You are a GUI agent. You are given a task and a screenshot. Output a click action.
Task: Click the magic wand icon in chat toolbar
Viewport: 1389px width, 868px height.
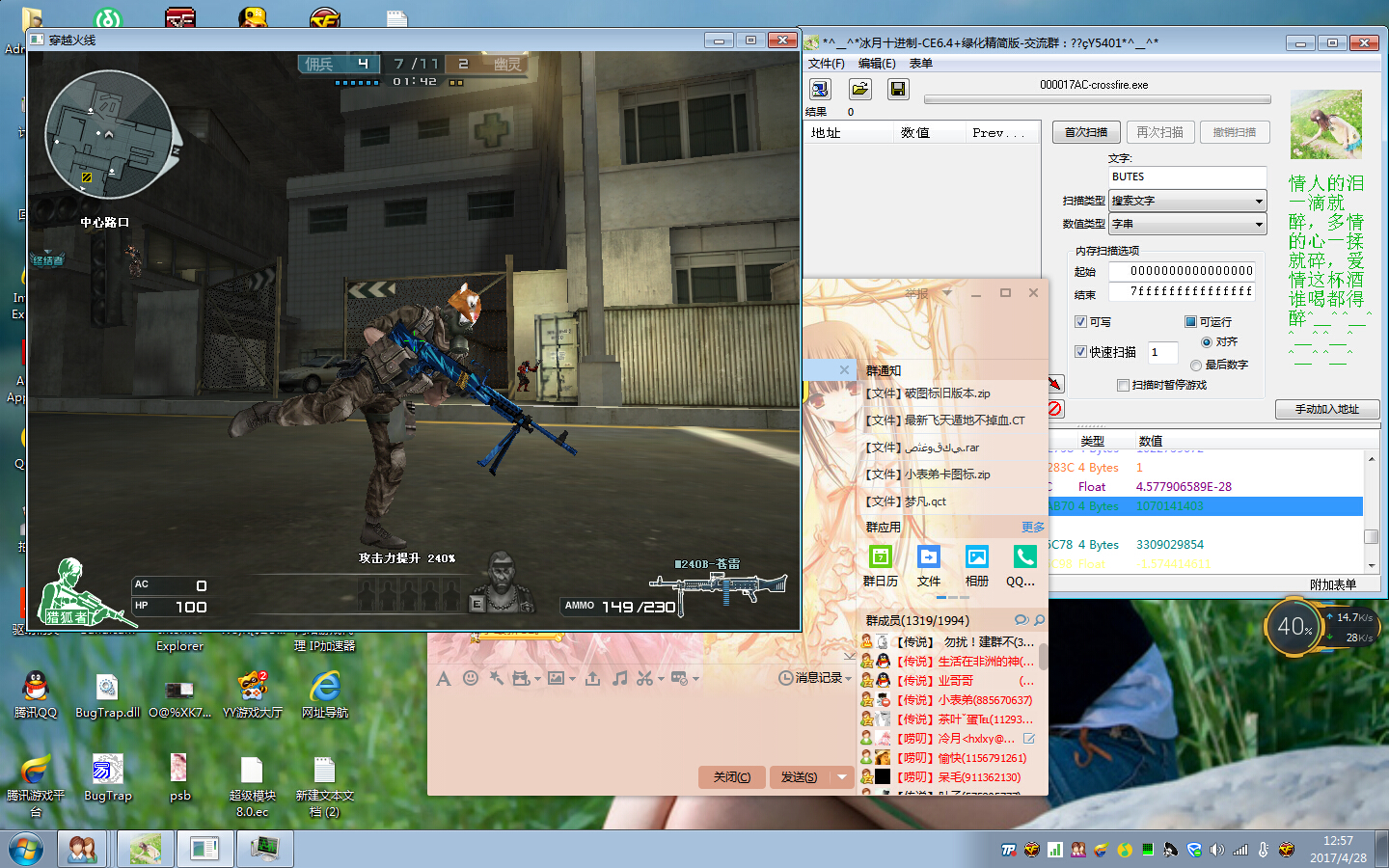(x=497, y=678)
